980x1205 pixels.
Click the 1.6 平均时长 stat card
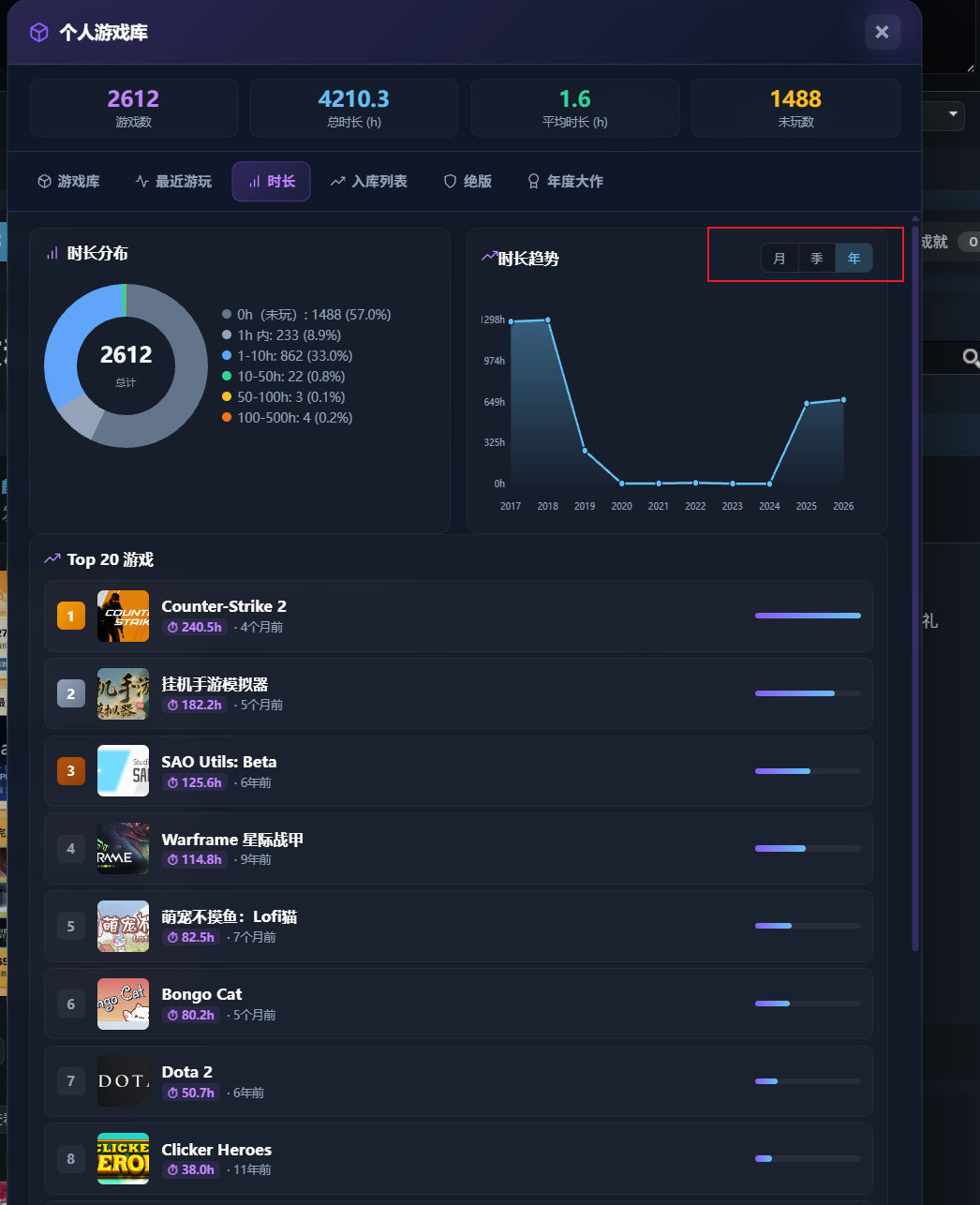tap(575, 108)
